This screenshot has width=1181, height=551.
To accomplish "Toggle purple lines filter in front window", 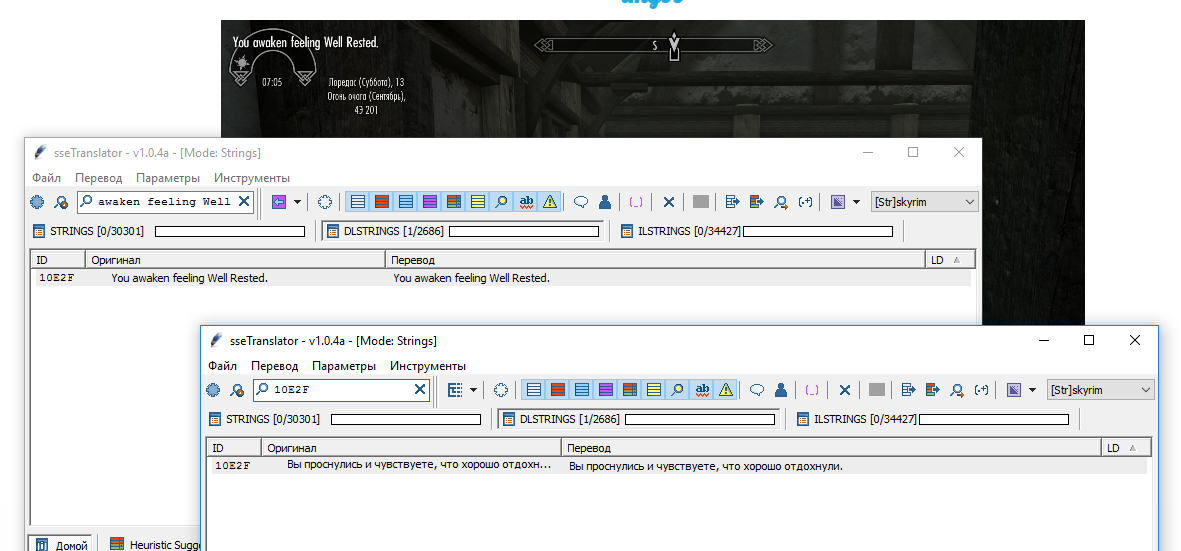I will click(606, 390).
